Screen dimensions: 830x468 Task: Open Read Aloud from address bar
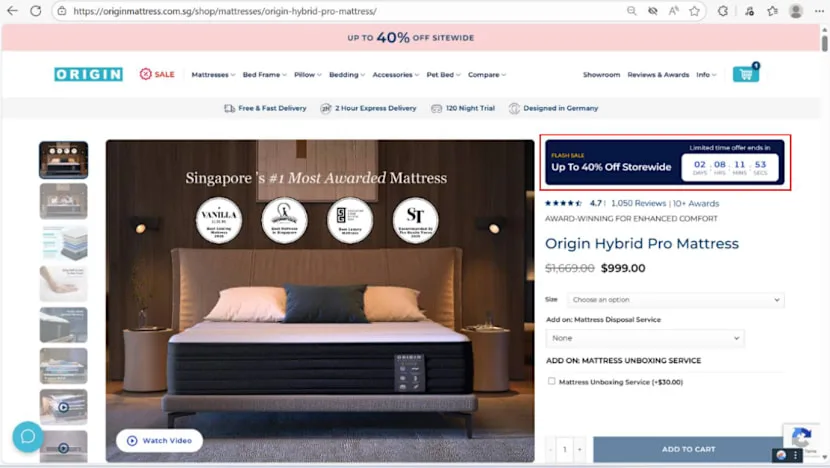[x=673, y=11]
